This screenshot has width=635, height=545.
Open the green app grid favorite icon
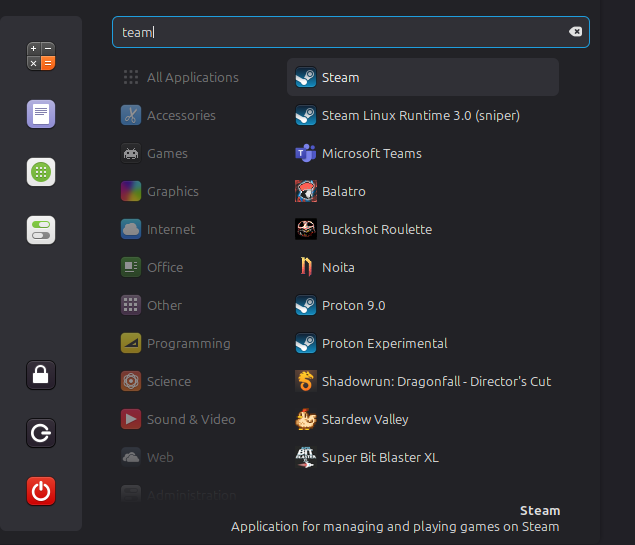pyautogui.click(x=41, y=172)
